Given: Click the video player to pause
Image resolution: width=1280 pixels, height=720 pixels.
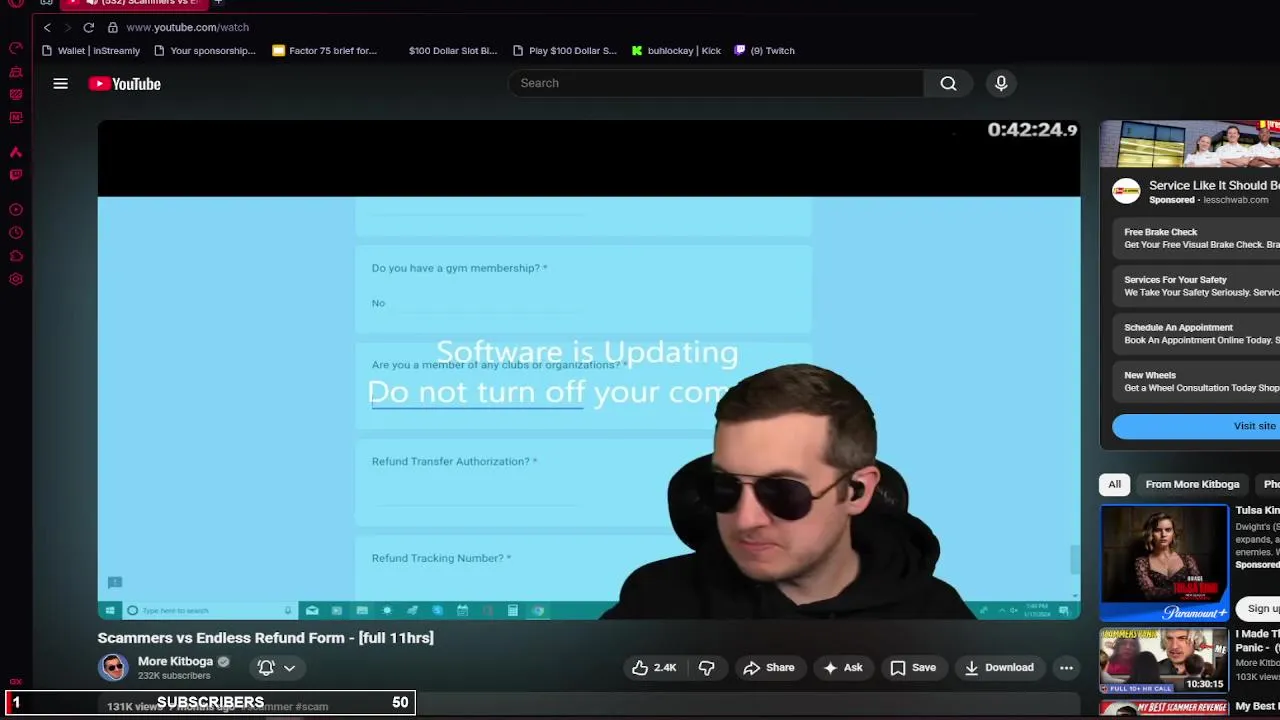Looking at the screenshot, I should click(x=588, y=370).
